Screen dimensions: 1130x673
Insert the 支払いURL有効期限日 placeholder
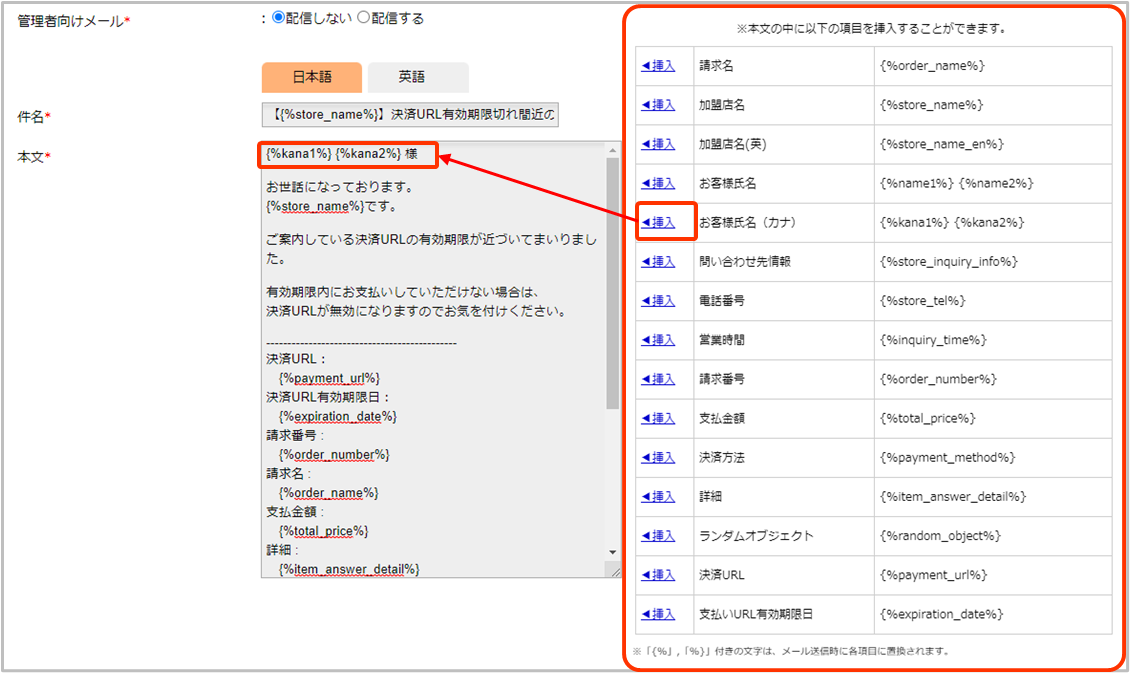[658, 614]
